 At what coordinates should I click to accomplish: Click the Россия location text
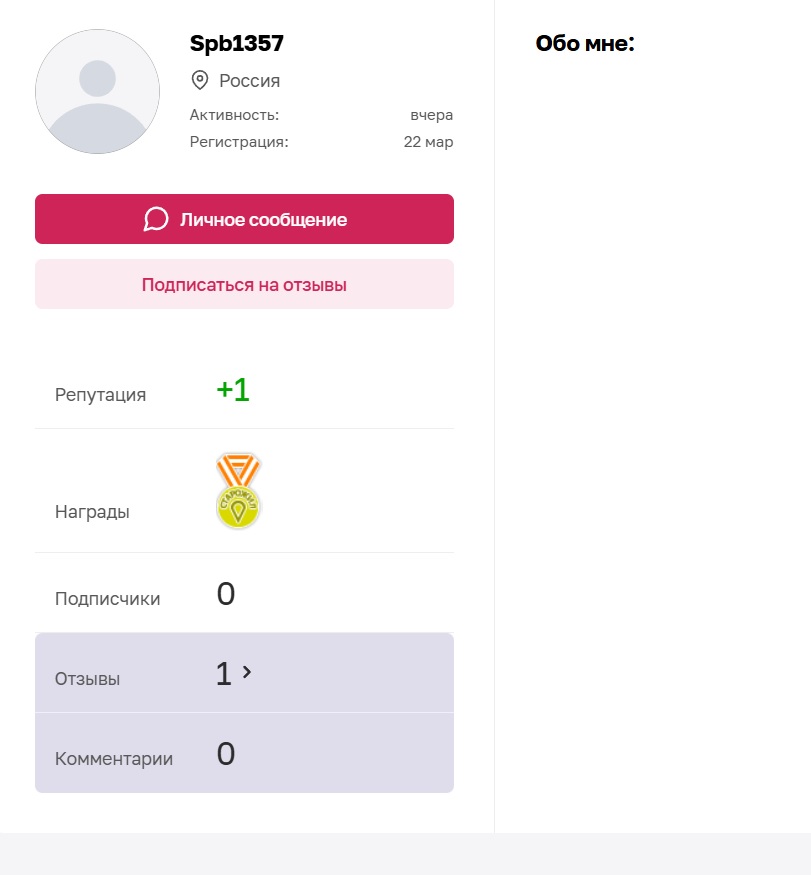(250, 81)
